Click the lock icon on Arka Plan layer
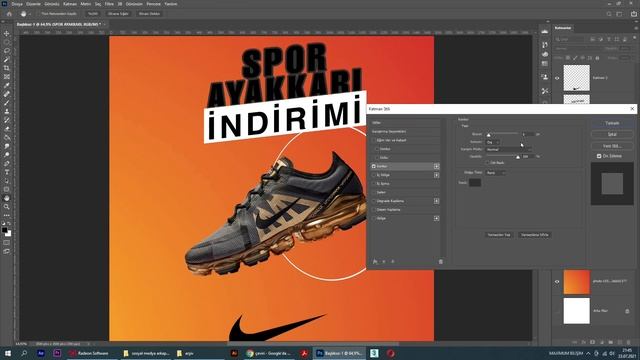Image resolution: width=640 pixels, height=360 pixels. point(627,311)
